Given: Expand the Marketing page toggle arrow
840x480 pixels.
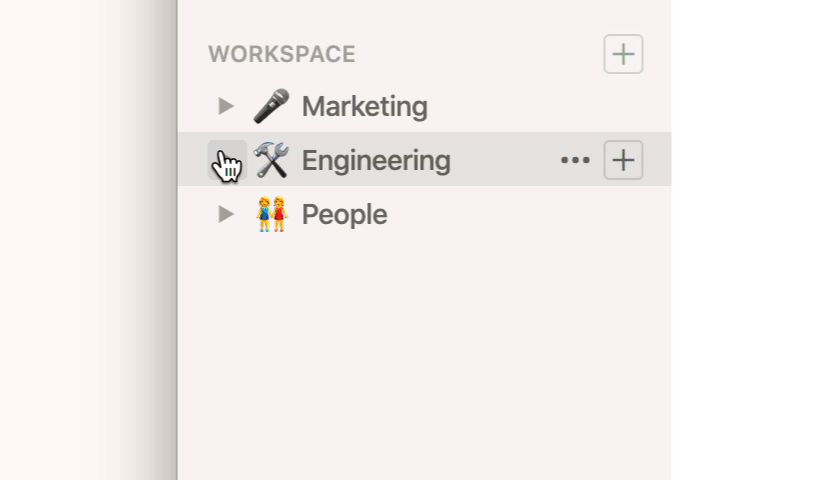Looking at the screenshot, I should pos(226,106).
